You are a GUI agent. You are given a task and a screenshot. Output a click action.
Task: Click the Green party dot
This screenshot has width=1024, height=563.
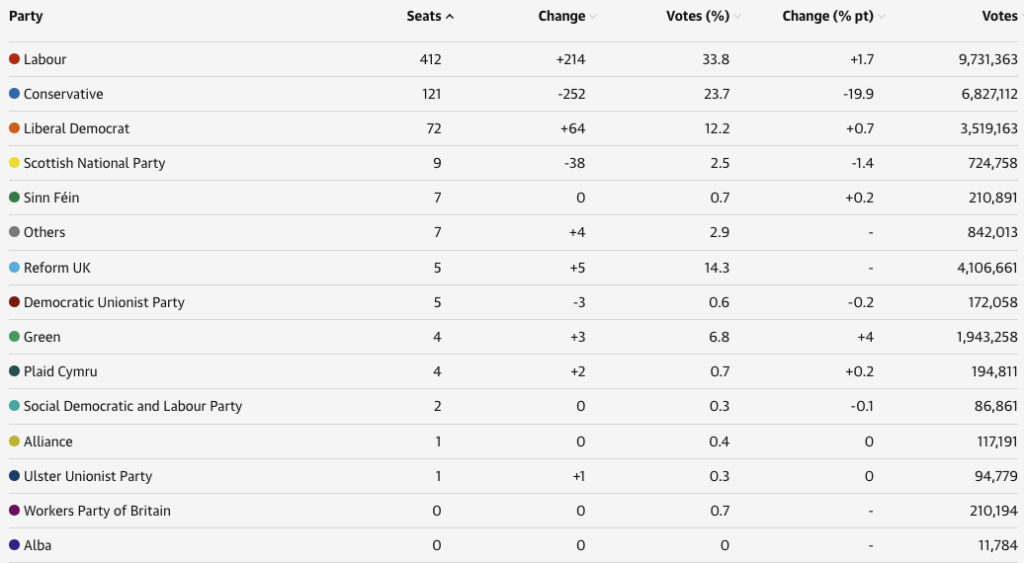[14, 337]
